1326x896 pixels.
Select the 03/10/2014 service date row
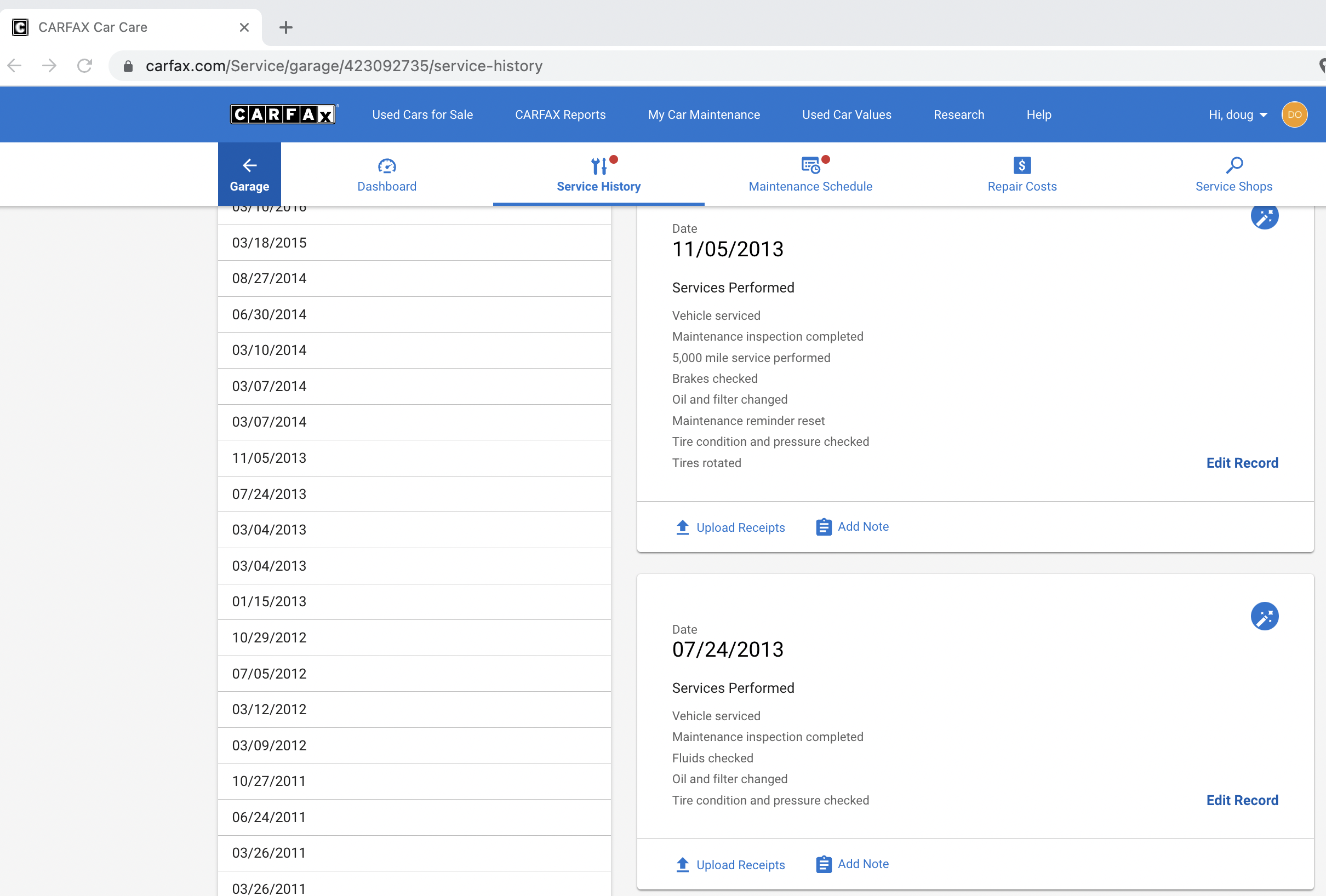pyautogui.click(x=414, y=350)
